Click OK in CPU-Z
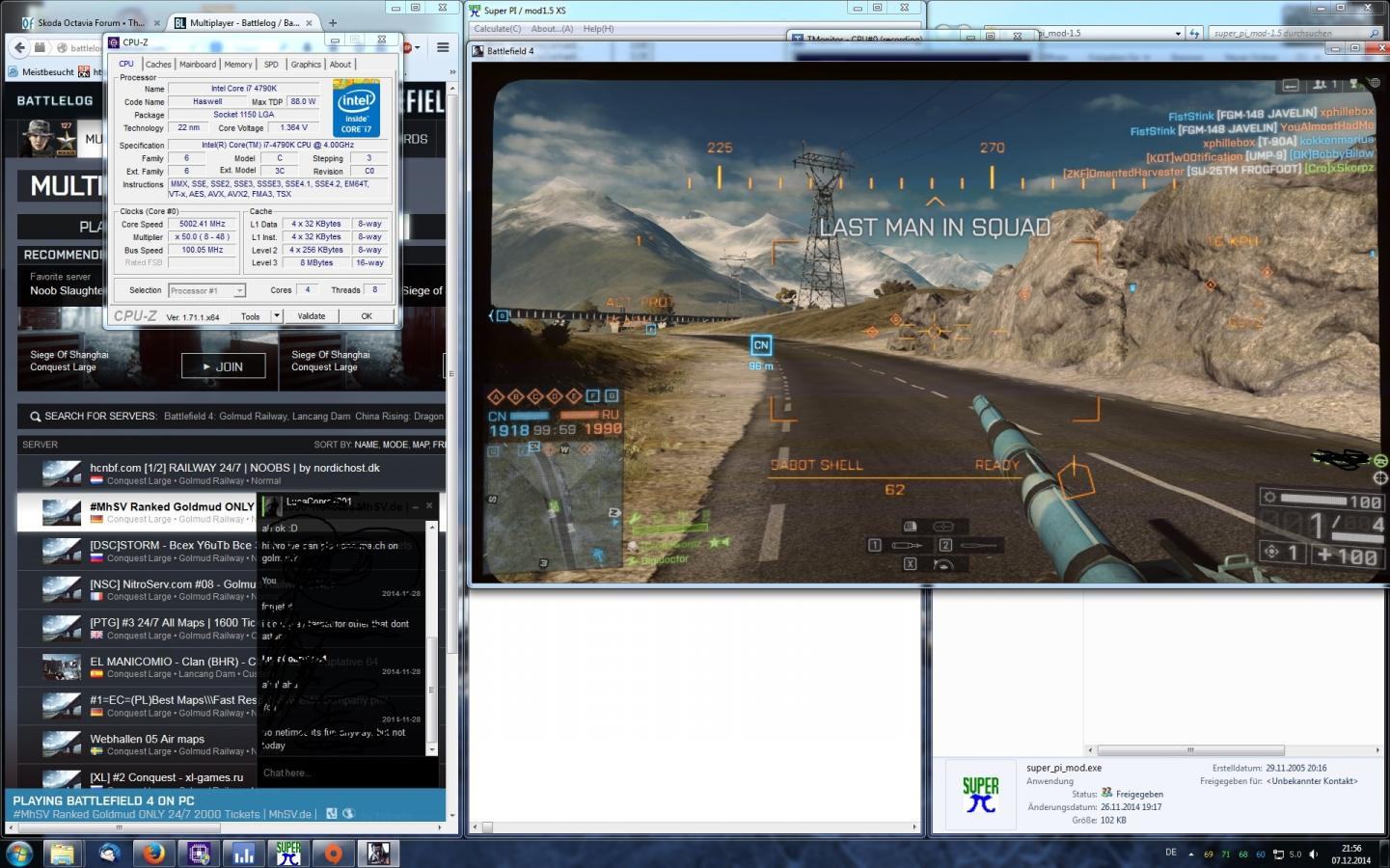The width and height of the screenshot is (1390, 868). coord(367,316)
